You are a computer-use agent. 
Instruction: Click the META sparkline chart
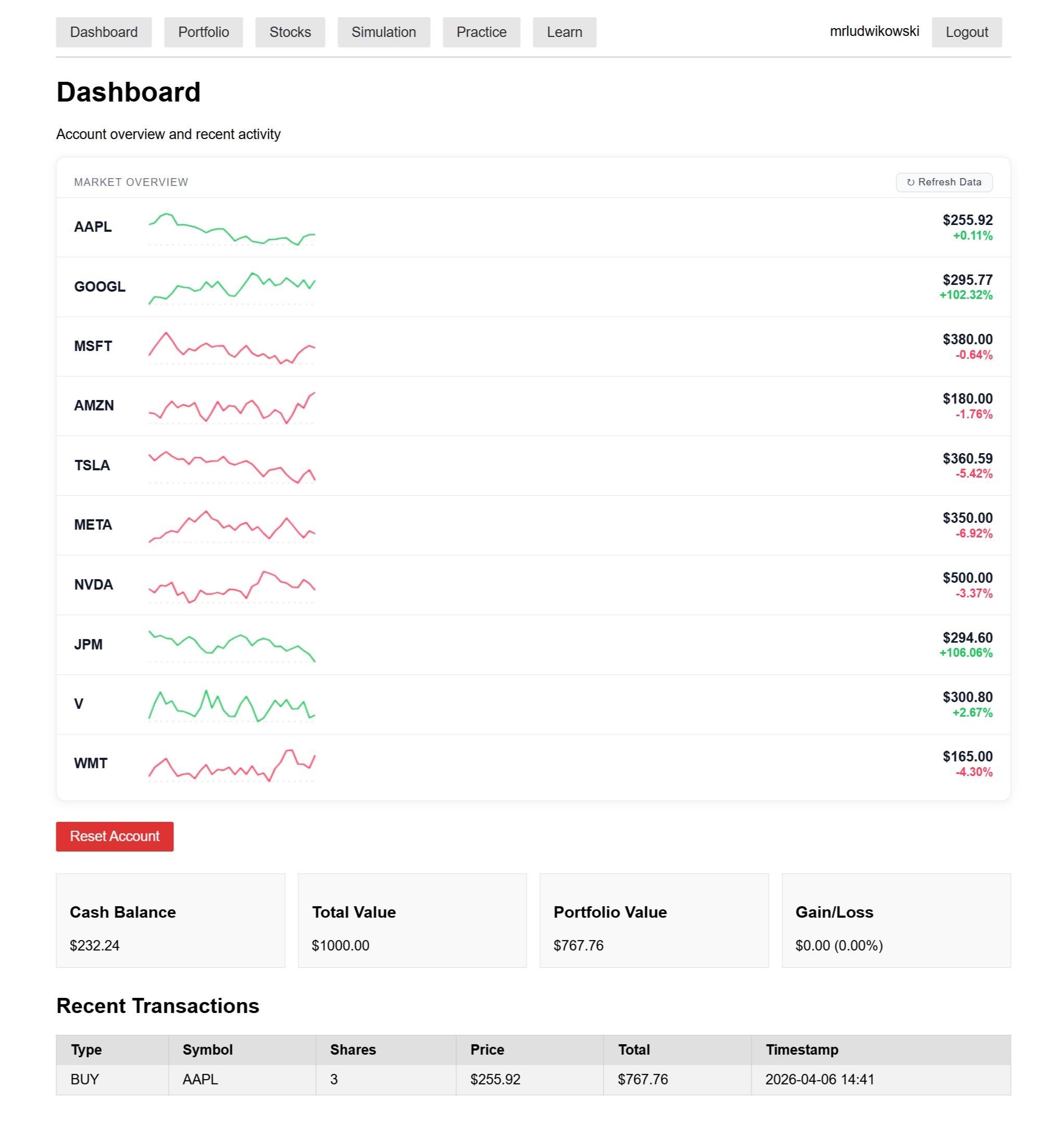[231, 527]
